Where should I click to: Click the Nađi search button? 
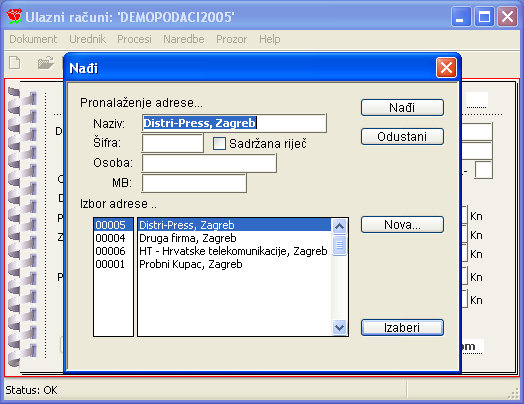coord(402,108)
